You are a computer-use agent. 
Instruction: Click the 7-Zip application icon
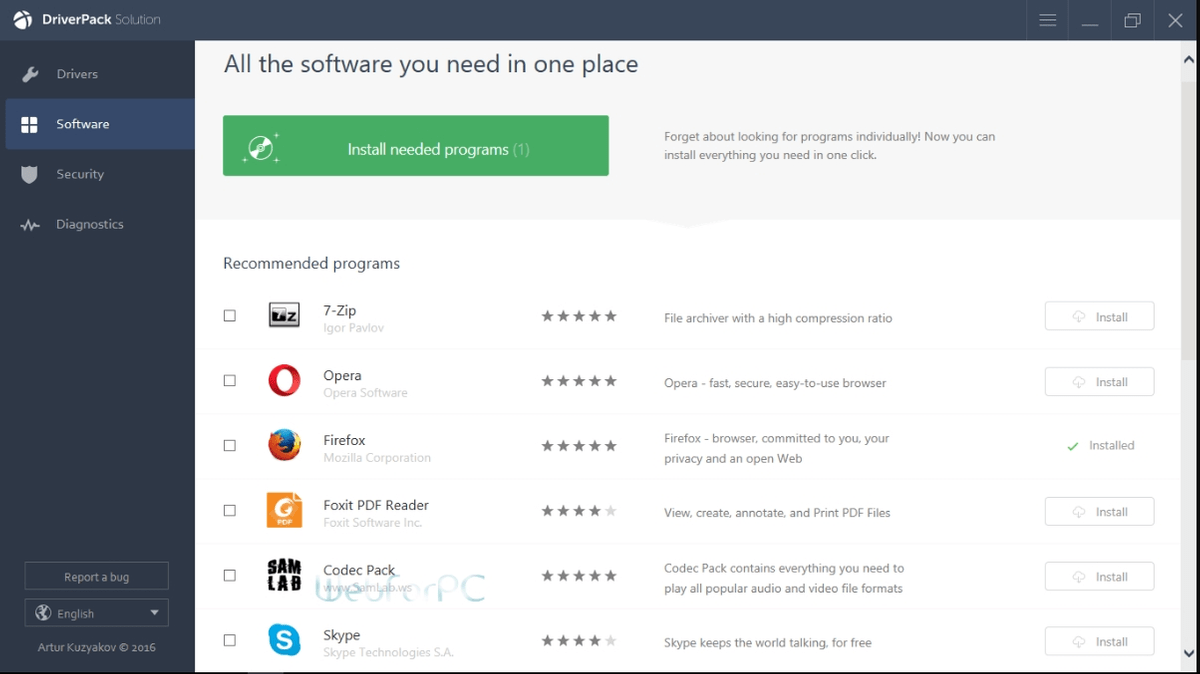click(284, 315)
